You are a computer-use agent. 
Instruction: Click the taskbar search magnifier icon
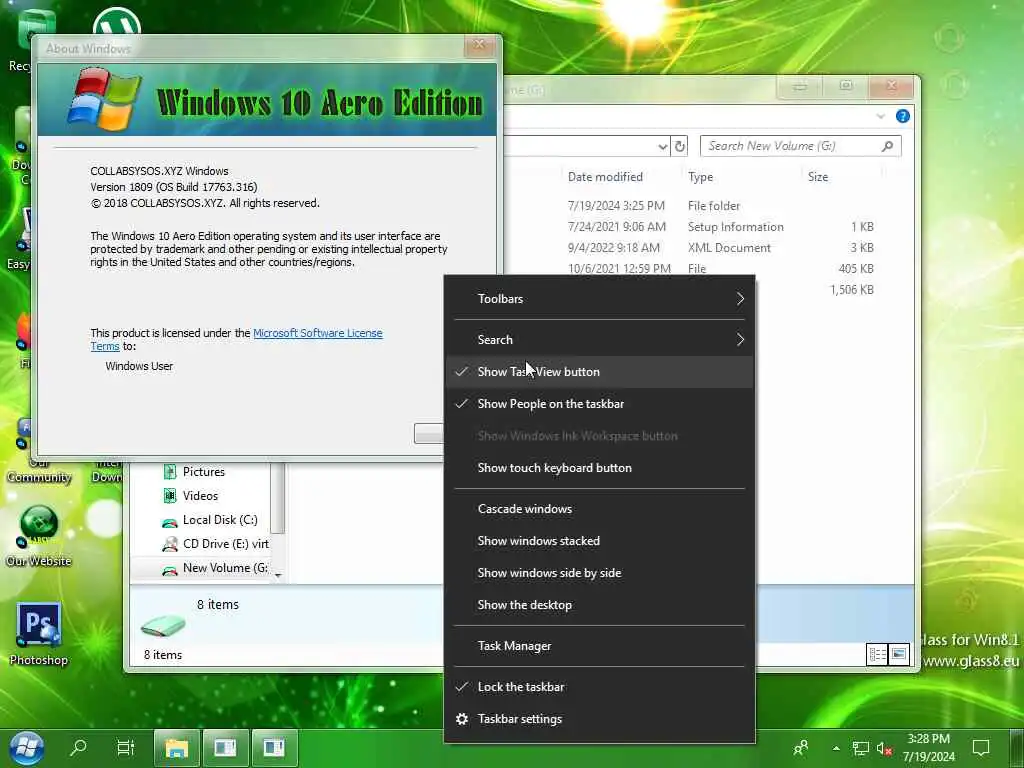(x=78, y=747)
